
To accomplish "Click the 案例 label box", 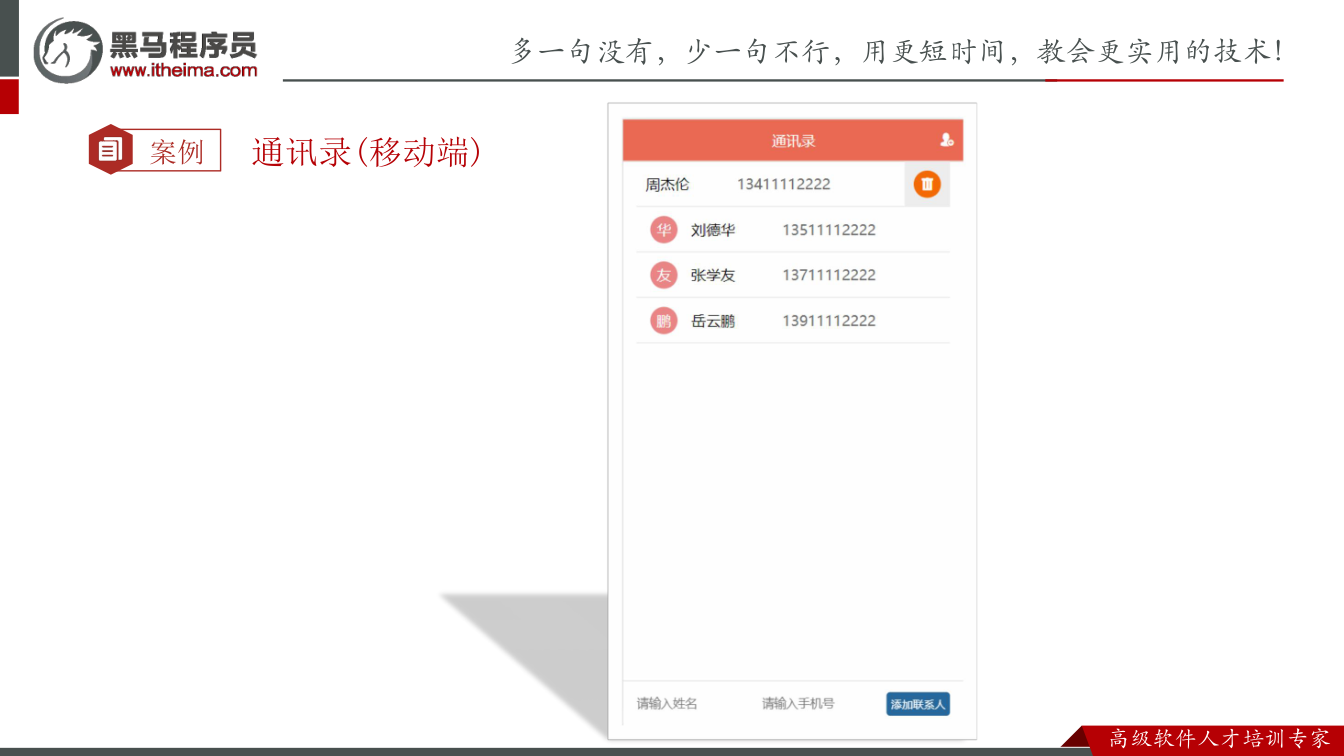I will (x=176, y=151).
